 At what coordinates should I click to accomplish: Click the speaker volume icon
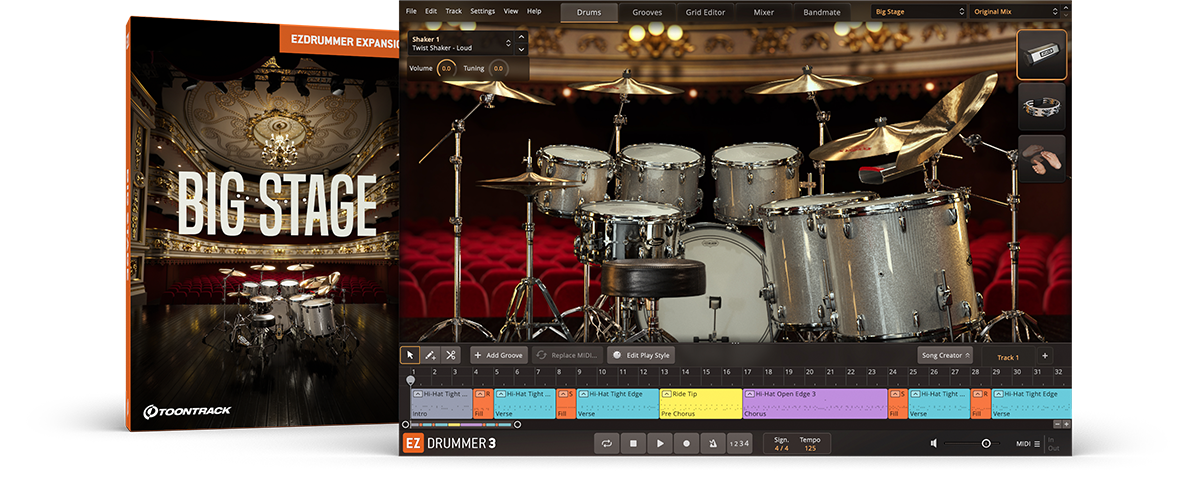click(x=934, y=443)
